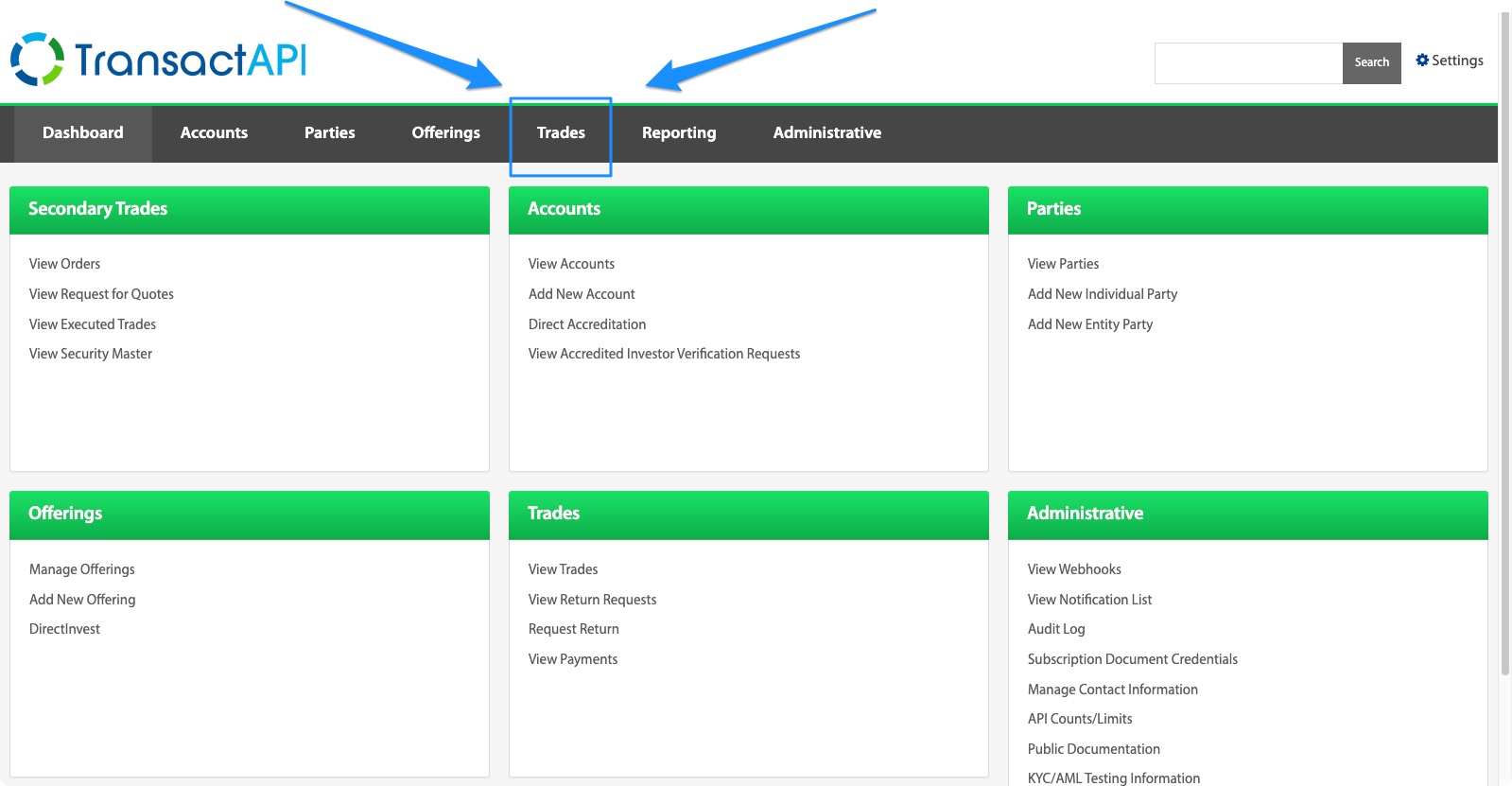
Task: Focus the search input field
Action: tap(1248, 62)
